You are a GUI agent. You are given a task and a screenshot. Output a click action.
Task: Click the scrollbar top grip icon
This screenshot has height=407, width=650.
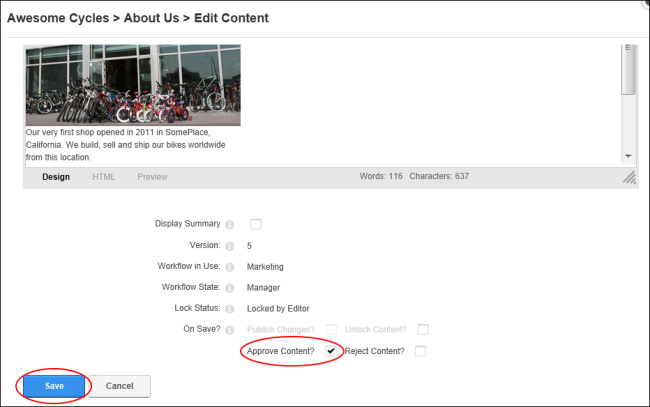point(628,48)
